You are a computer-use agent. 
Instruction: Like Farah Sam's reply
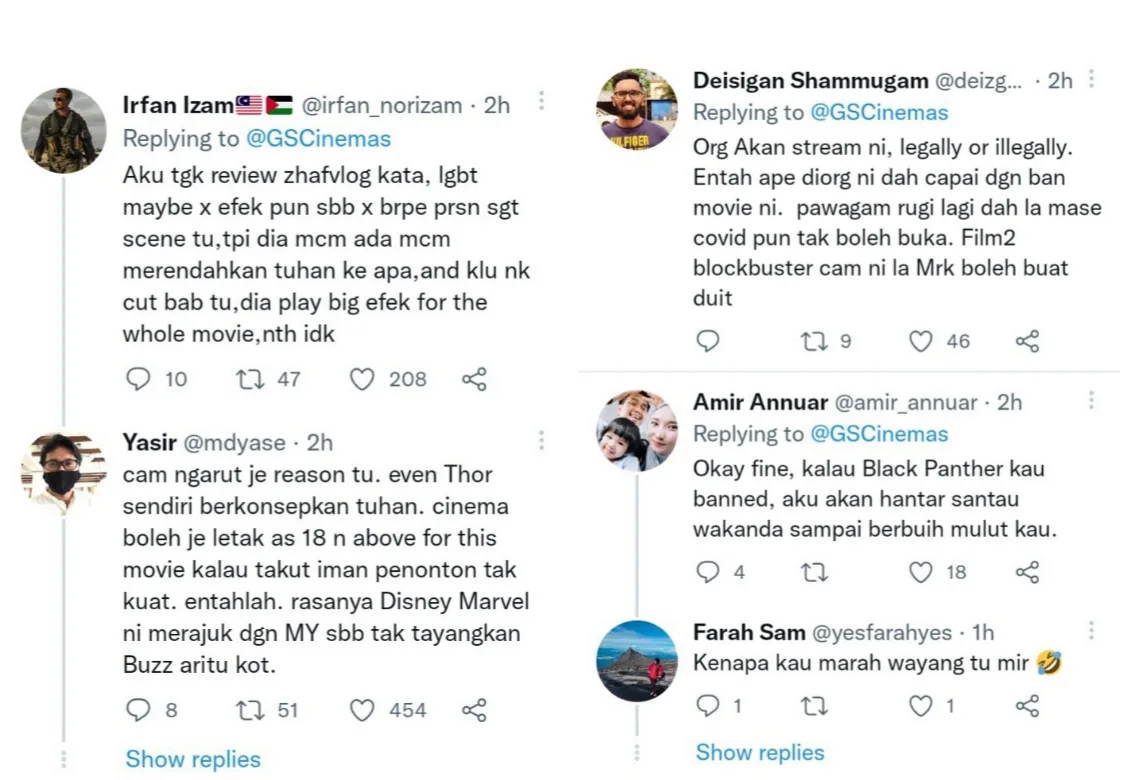[920, 706]
